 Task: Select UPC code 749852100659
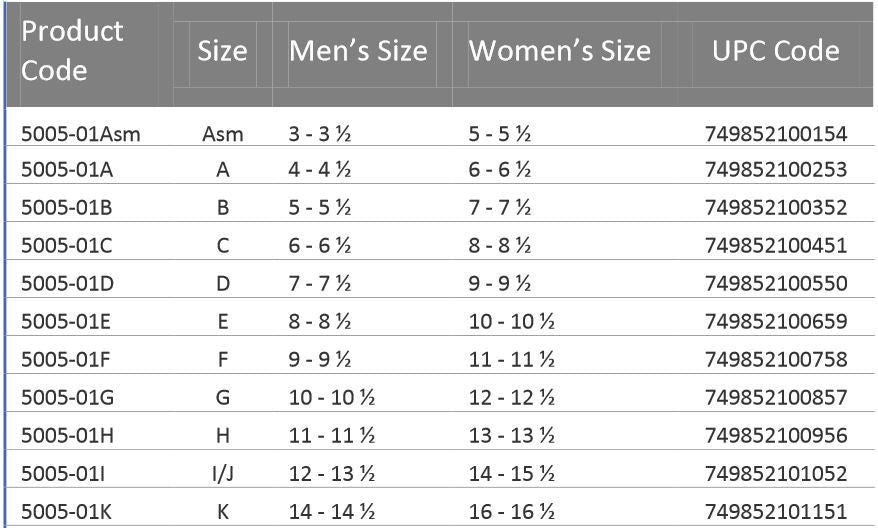[776, 322]
